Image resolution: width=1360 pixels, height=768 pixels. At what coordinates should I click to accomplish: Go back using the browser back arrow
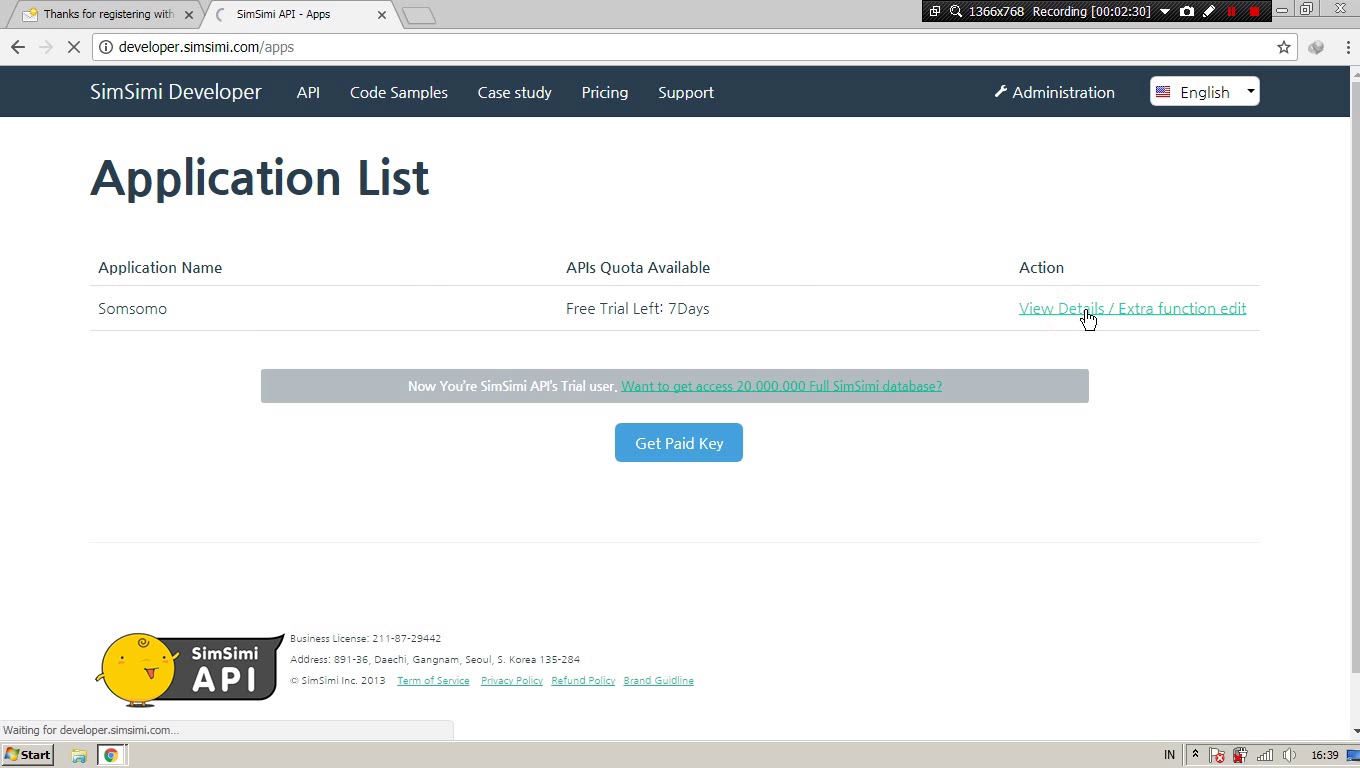(x=17, y=47)
